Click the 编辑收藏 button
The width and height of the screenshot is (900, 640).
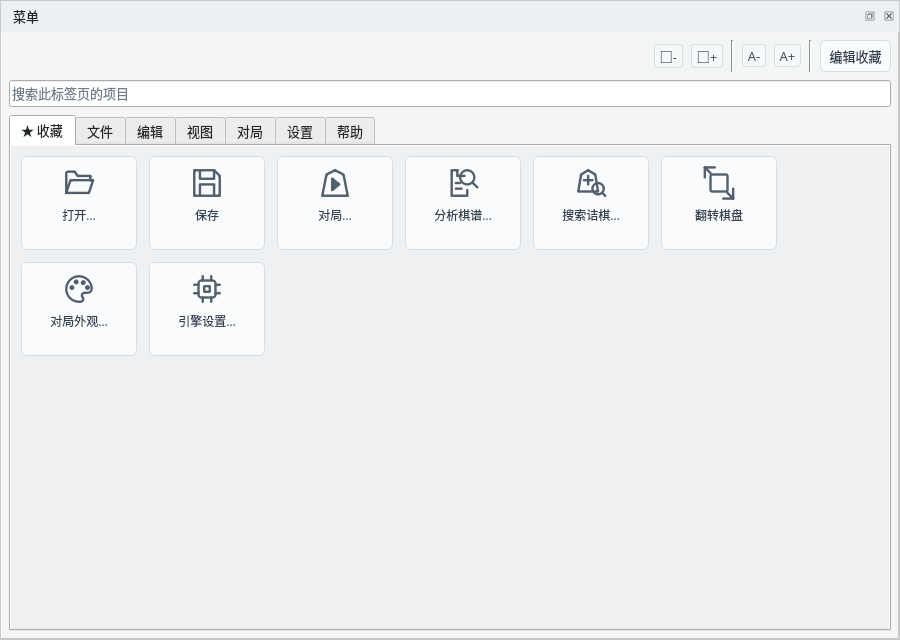coord(855,57)
